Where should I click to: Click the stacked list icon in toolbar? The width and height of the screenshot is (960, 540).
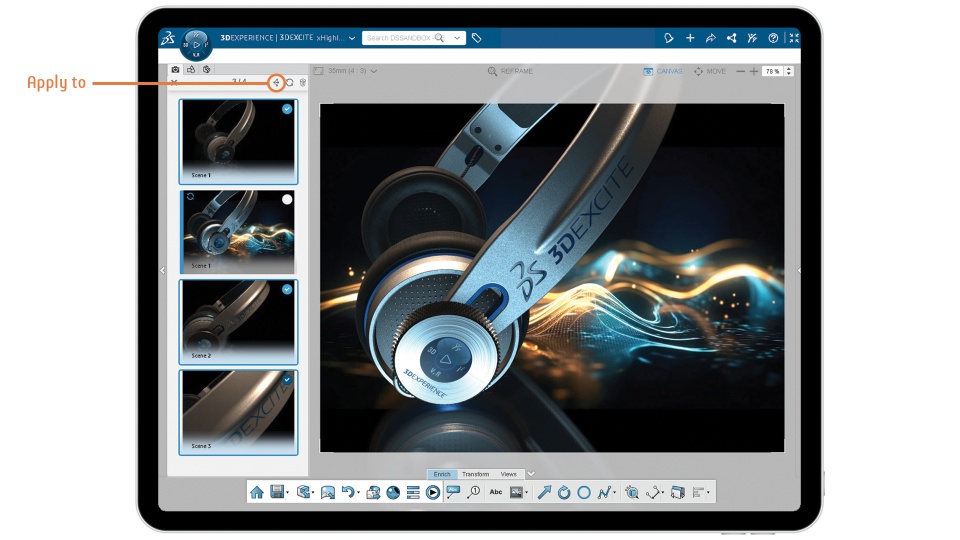413,492
